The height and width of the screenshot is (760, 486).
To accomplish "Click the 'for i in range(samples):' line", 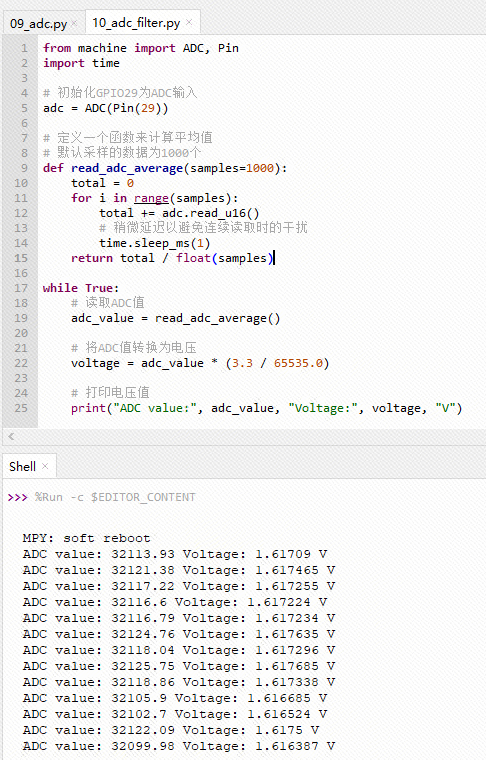I will point(155,198).
